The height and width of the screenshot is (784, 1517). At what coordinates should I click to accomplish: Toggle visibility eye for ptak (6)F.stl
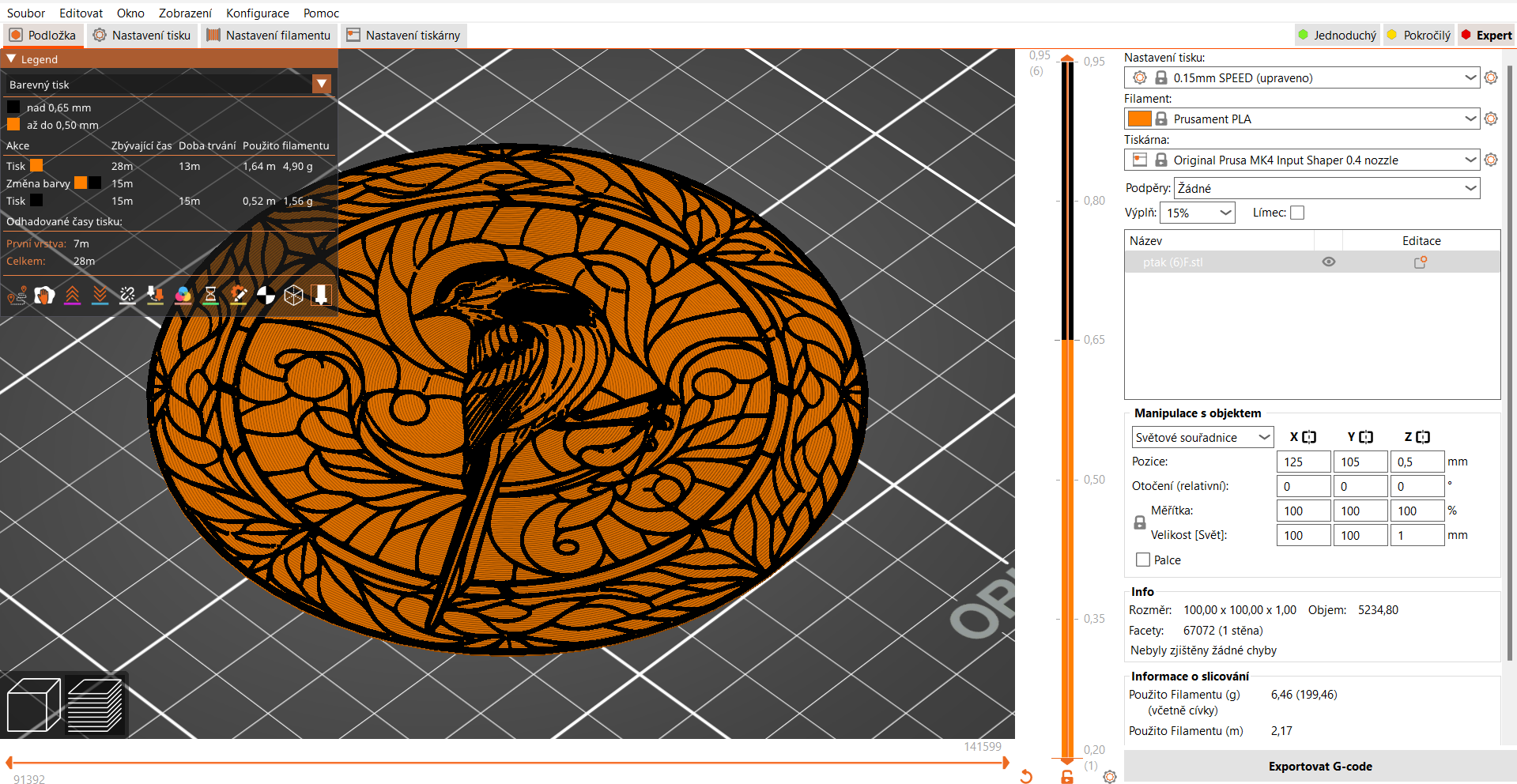pyautogui.click(x=1329, y=262)
